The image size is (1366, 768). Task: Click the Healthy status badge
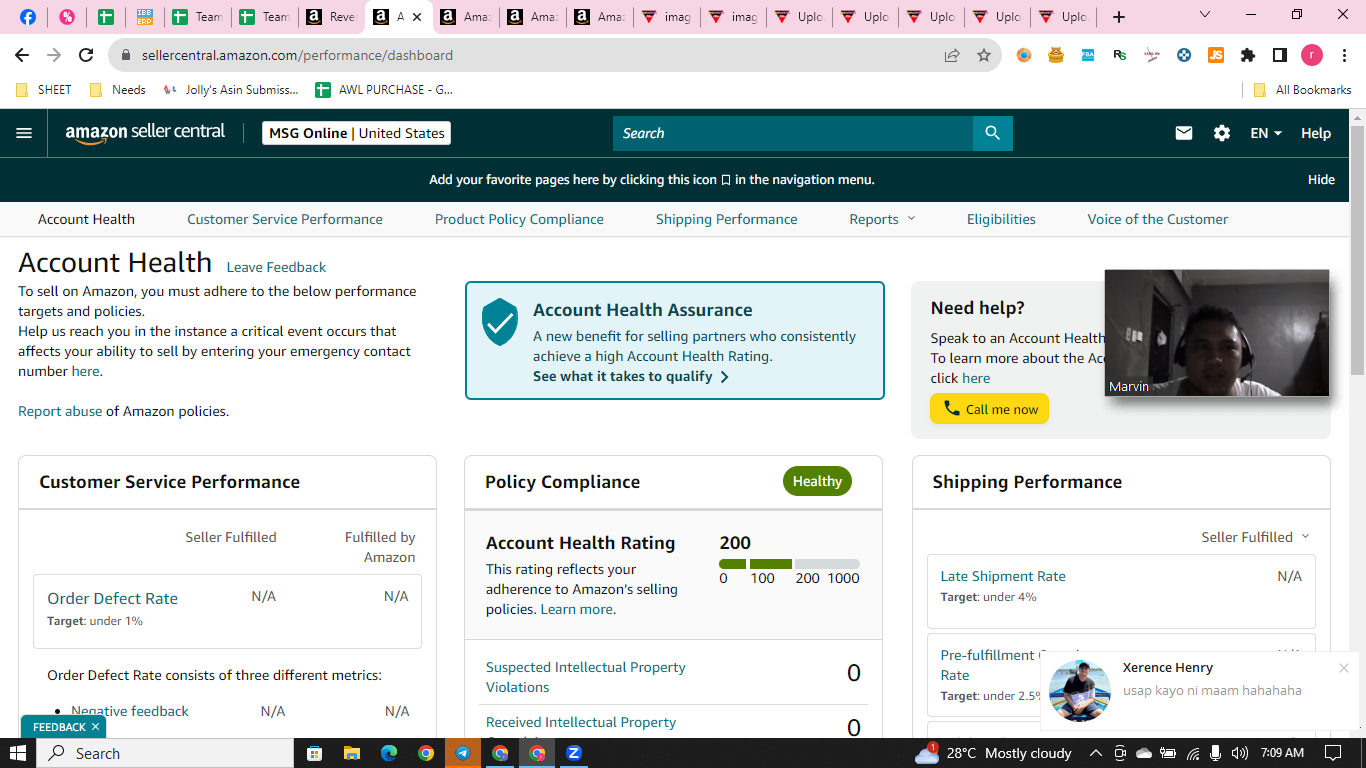[x=817, y=481]
